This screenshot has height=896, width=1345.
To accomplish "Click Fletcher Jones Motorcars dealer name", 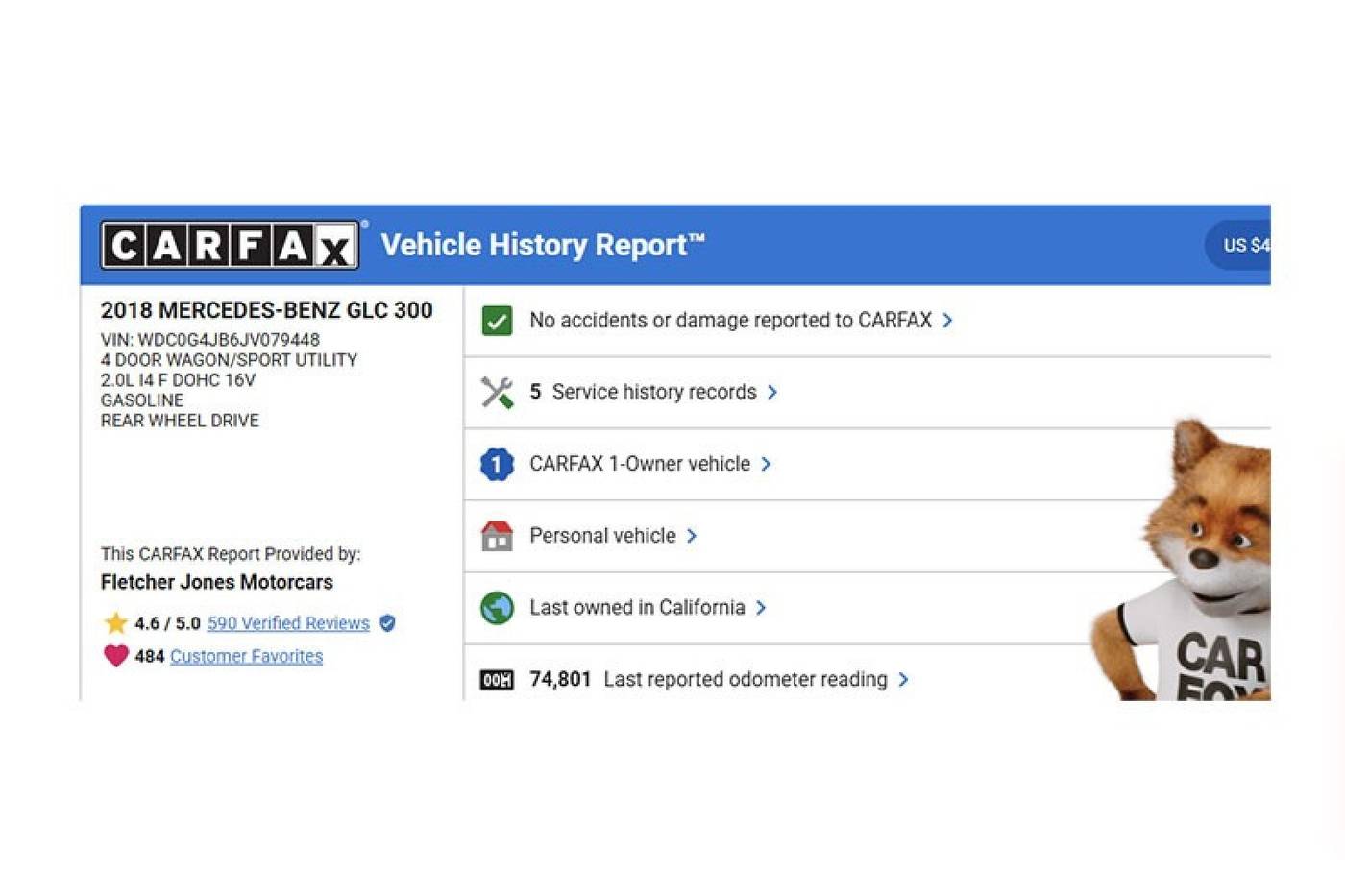I will click(x=217, y=582).
